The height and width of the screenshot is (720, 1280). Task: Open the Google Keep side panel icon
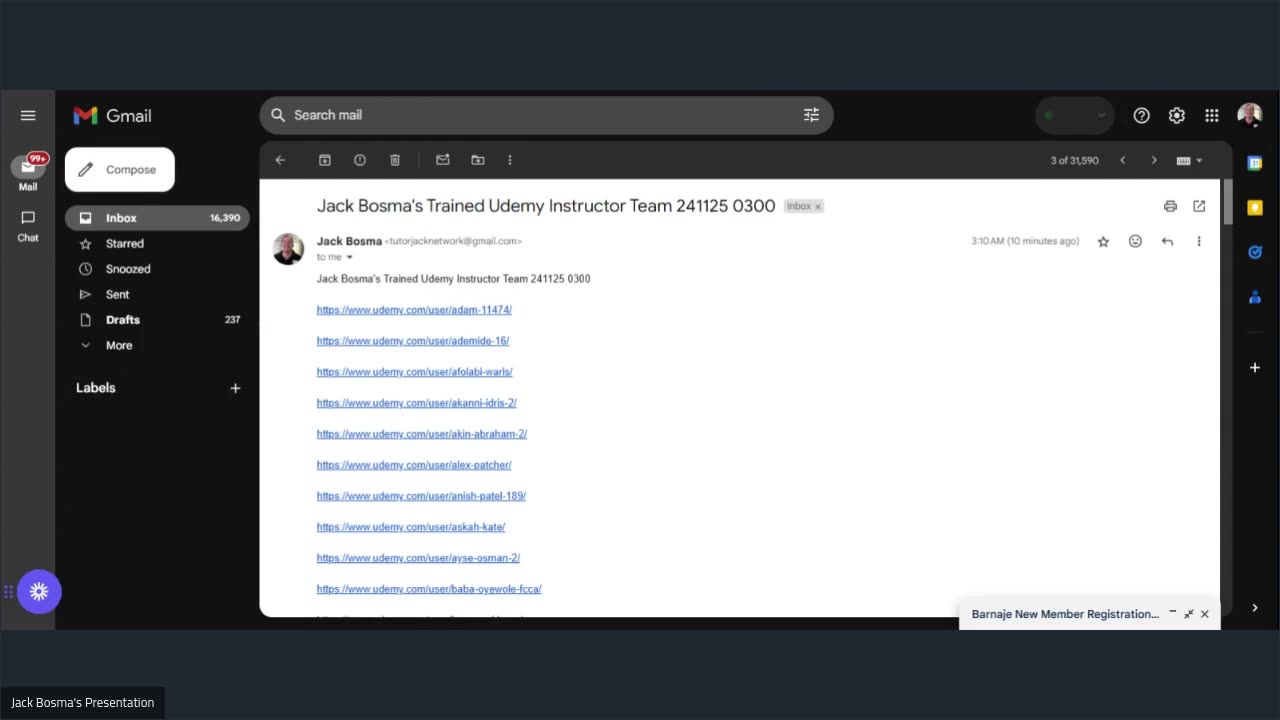pyautogui.click(x=1255, y=207)
